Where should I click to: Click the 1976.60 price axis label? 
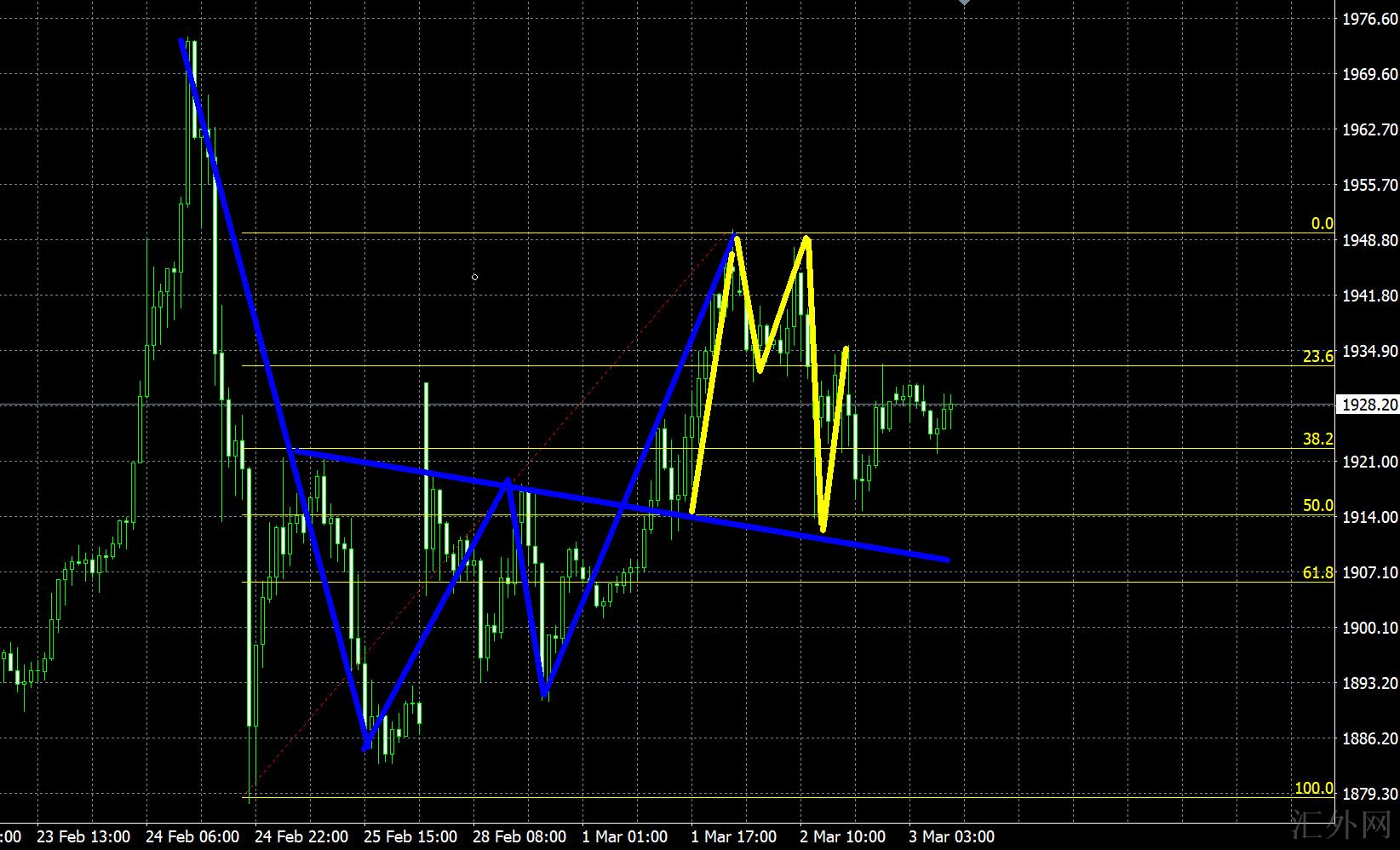(x=1369, y=20)
